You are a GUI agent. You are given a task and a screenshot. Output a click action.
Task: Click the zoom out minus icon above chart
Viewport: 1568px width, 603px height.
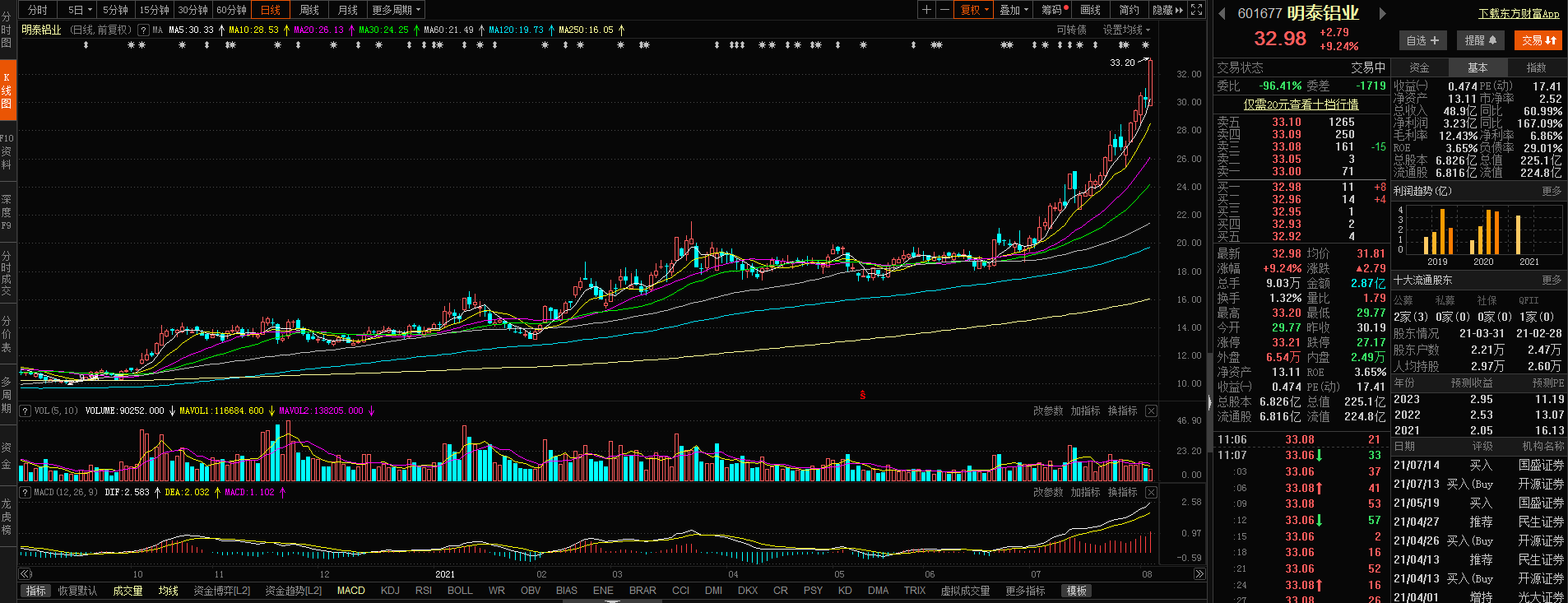click(x=944, y=10)
